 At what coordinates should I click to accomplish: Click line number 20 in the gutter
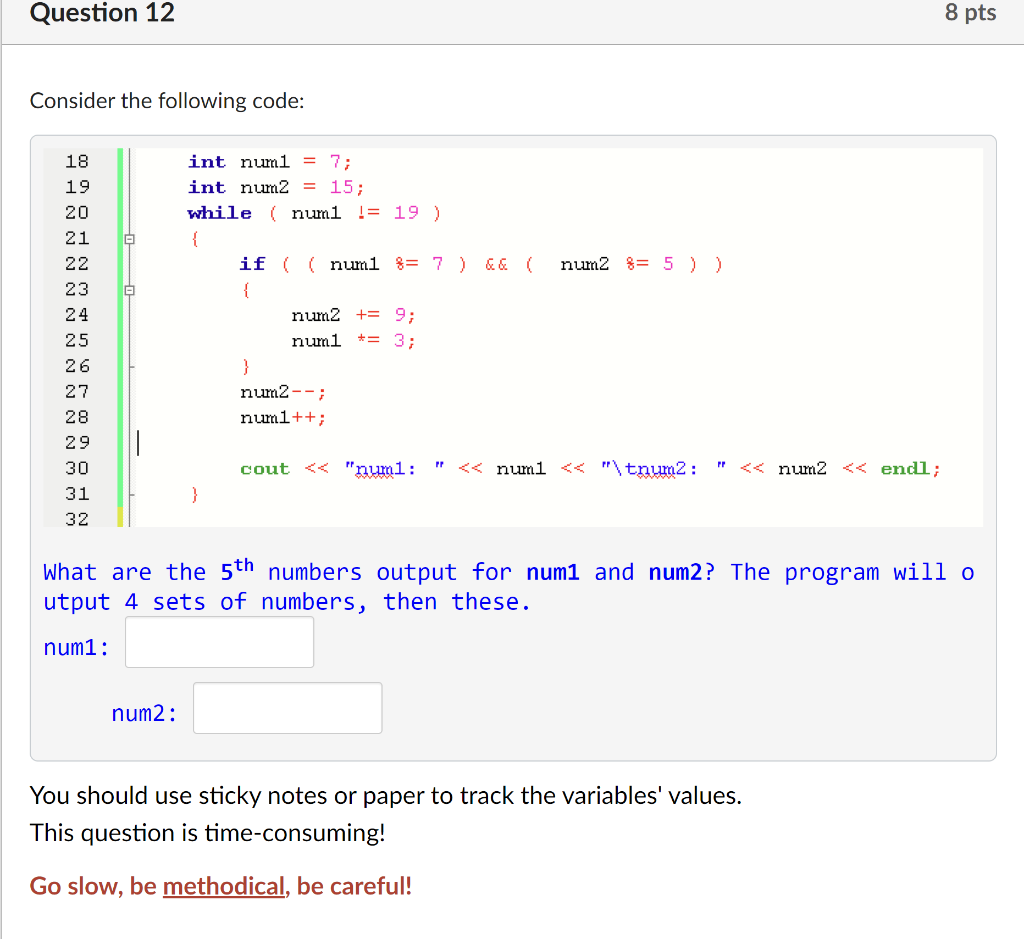tap(78, 212)
